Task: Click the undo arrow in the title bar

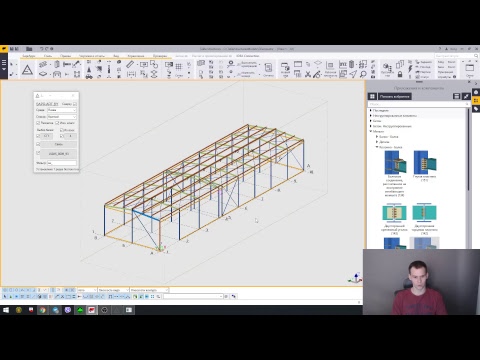Action: [x=41, y=49]
